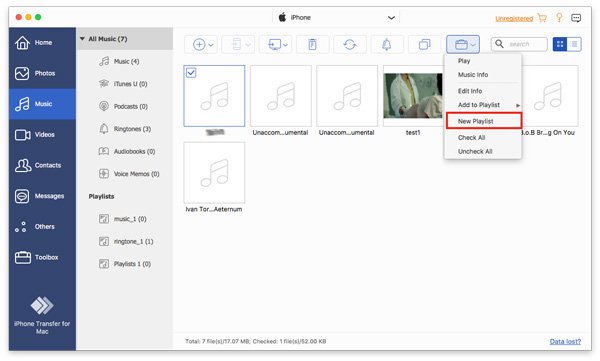Expand the Tools briefcase dropdown arrow

pyautogui.click(x=473, y=45)
